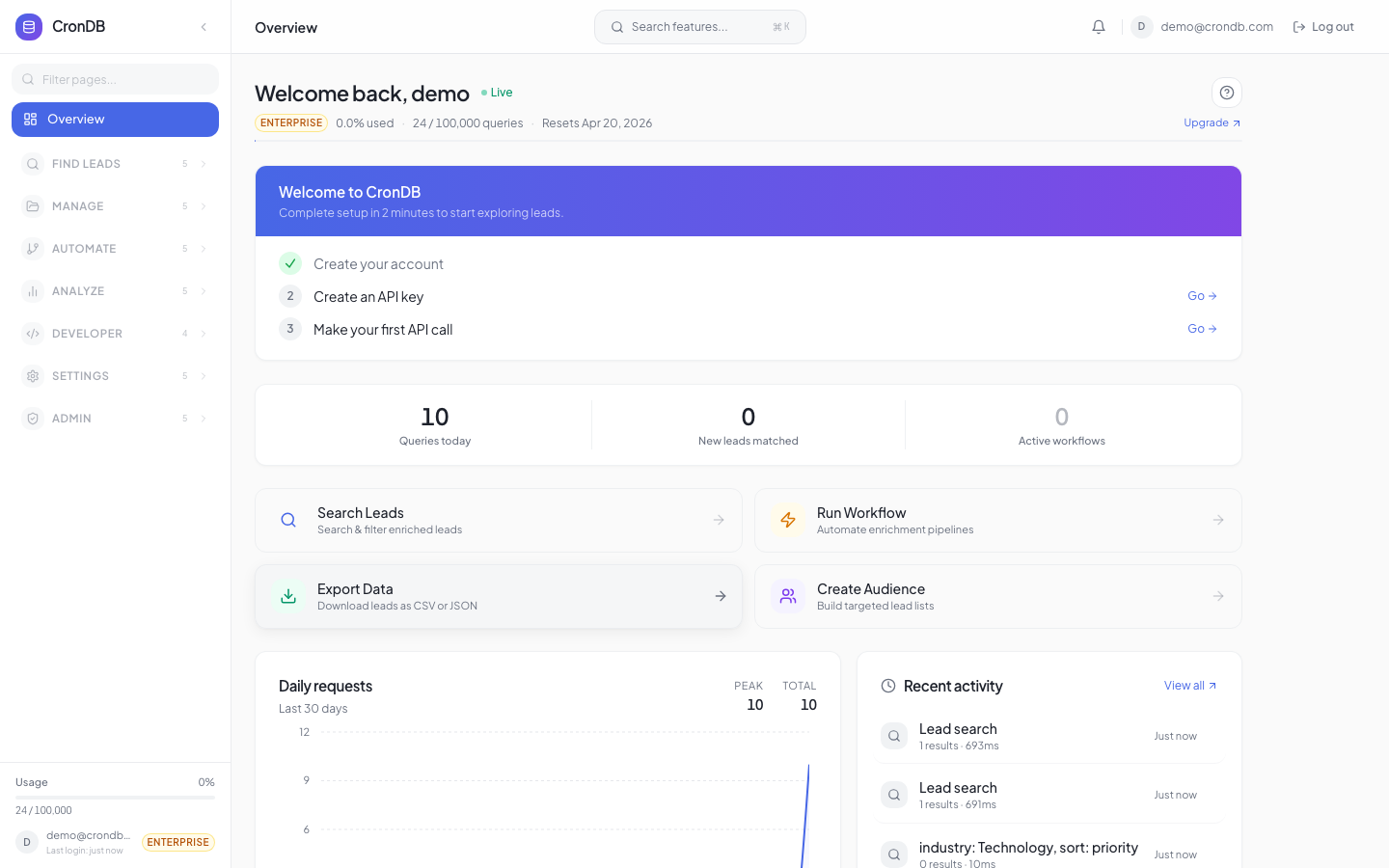This screenshot has width=1389, height=868.
Task: Click the 691ms Lead search activity row
Action: point(1049,795)
